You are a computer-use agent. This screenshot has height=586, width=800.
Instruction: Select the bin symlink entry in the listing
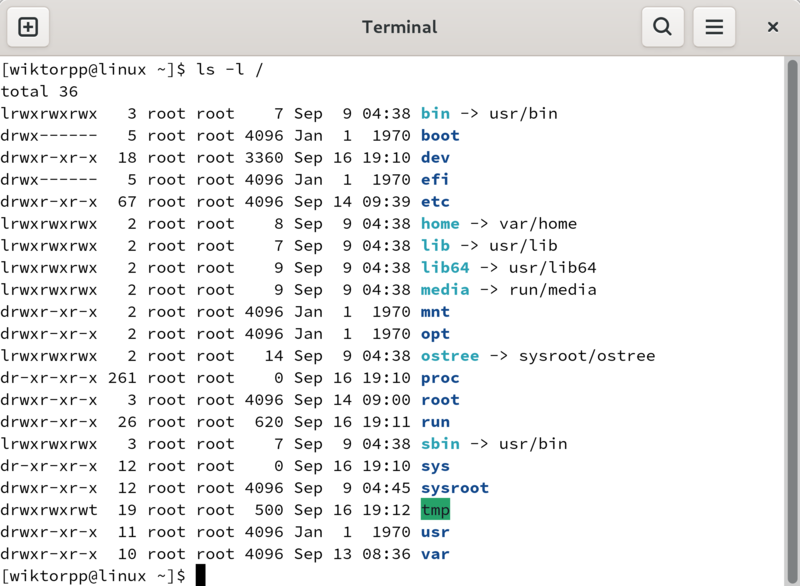(434, 113)
